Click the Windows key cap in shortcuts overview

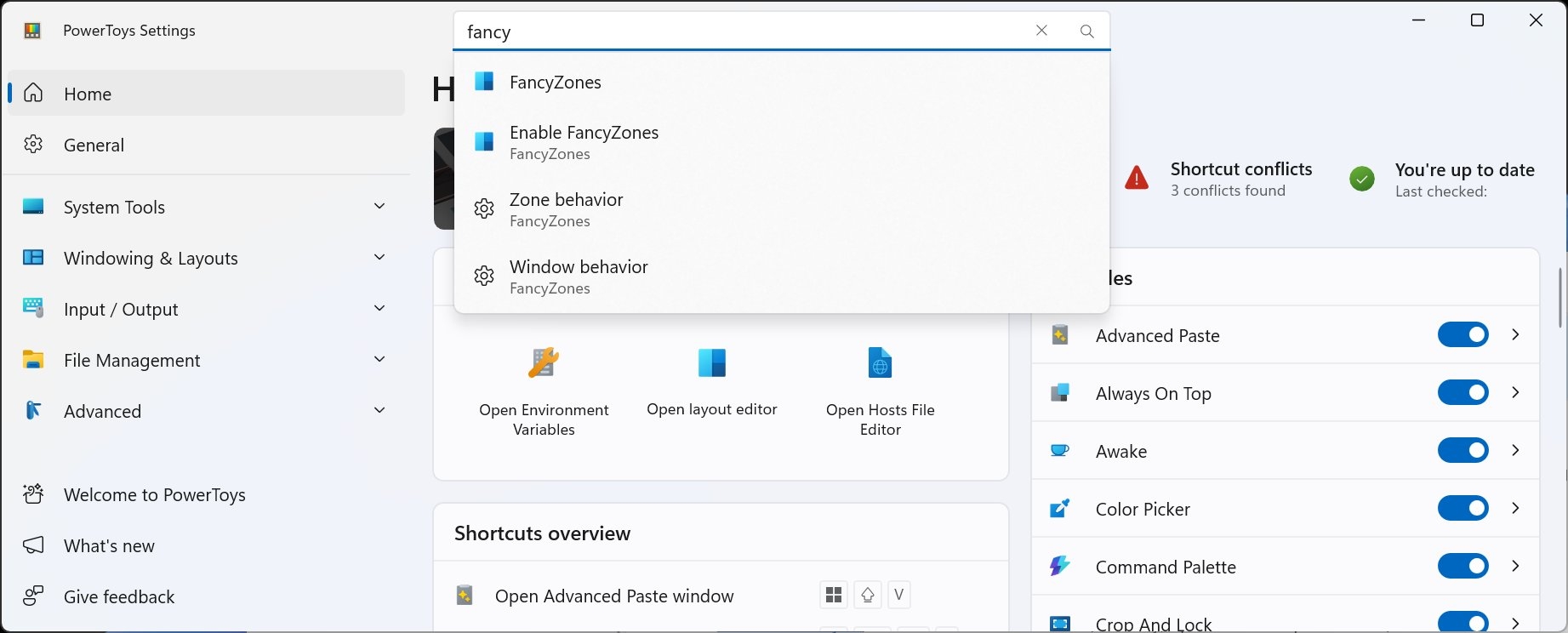(834, 595)
